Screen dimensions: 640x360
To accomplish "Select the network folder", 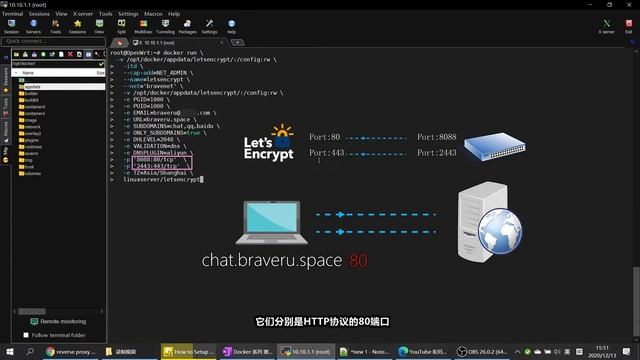I will point(30,127).
